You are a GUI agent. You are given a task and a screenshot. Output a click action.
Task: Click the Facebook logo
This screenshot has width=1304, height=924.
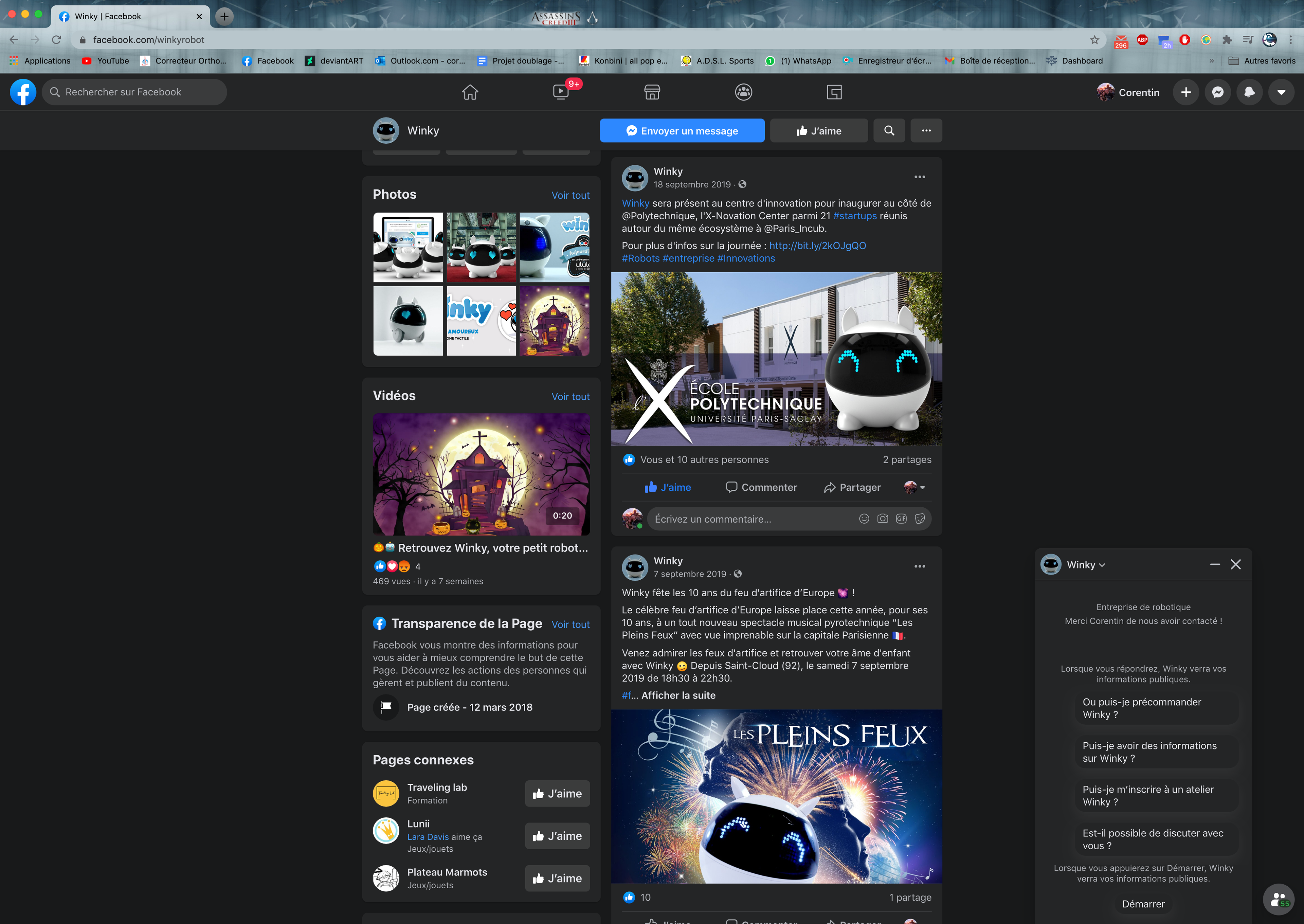pyautogui.click(x=23, y=92)
